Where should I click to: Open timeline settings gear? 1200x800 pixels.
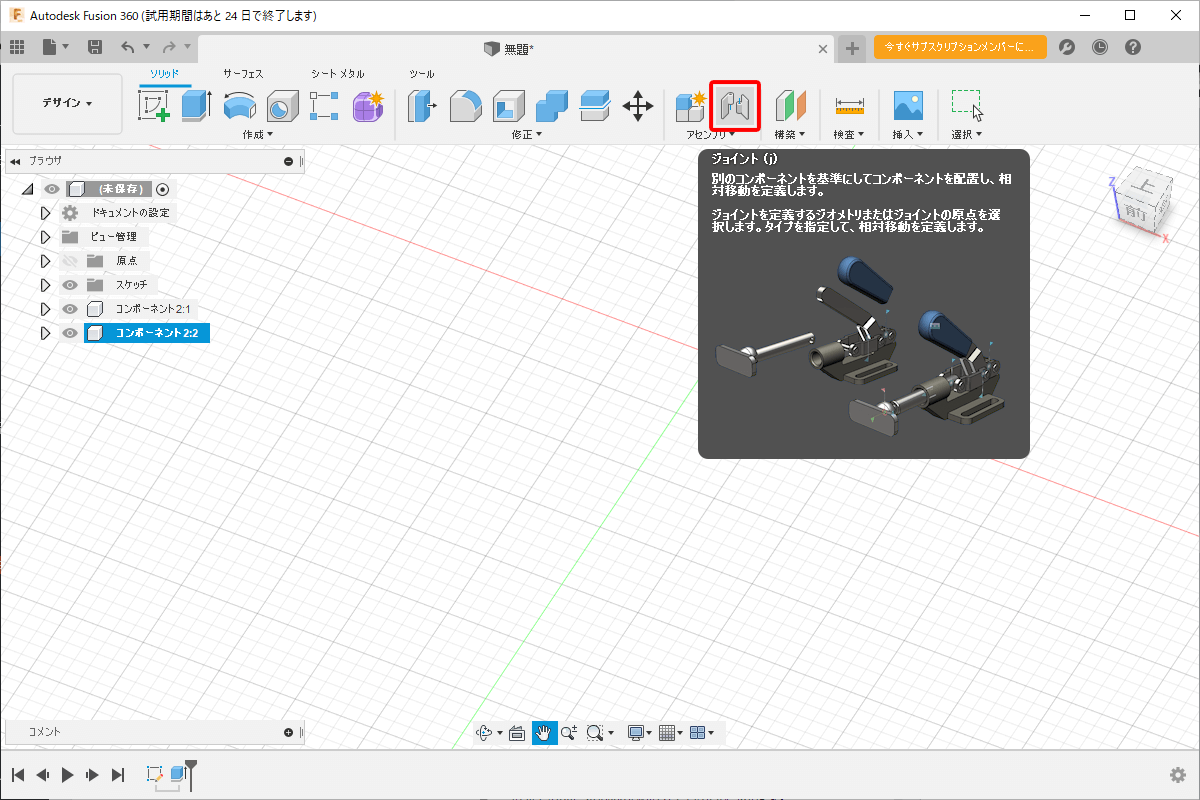click(x=1178, y=775)
